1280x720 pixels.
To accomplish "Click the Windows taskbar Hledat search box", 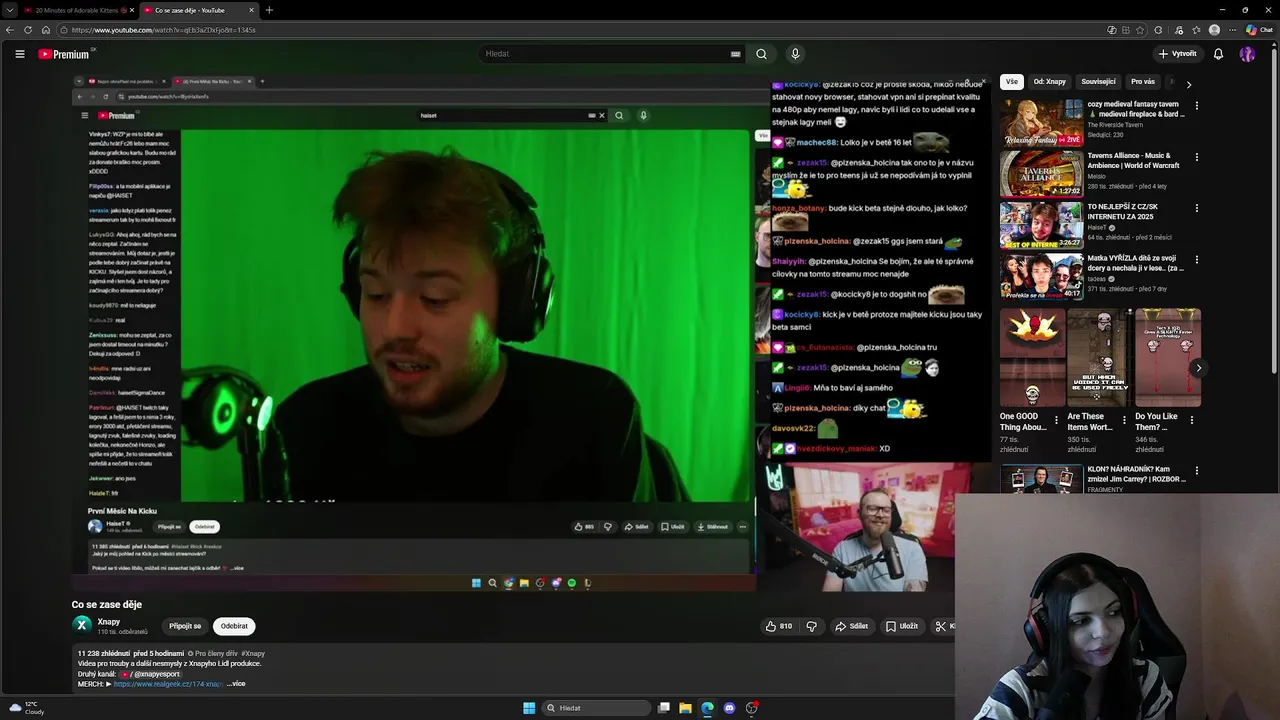I will click(596, 708).
